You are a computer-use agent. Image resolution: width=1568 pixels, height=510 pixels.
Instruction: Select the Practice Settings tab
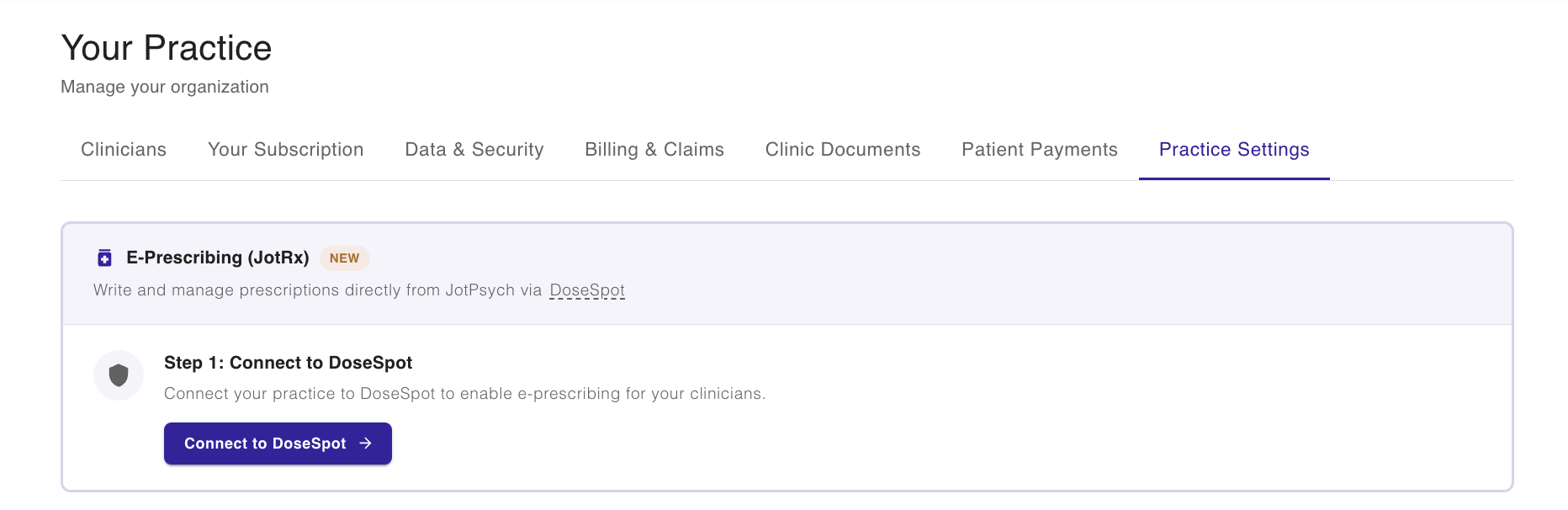(1233, 150)
